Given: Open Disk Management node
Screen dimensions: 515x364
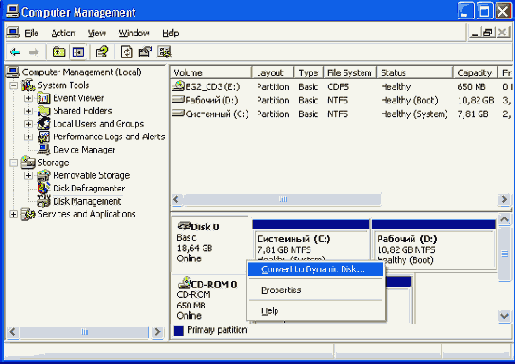Looking at the screenshot, I should [x=87, y=202].
